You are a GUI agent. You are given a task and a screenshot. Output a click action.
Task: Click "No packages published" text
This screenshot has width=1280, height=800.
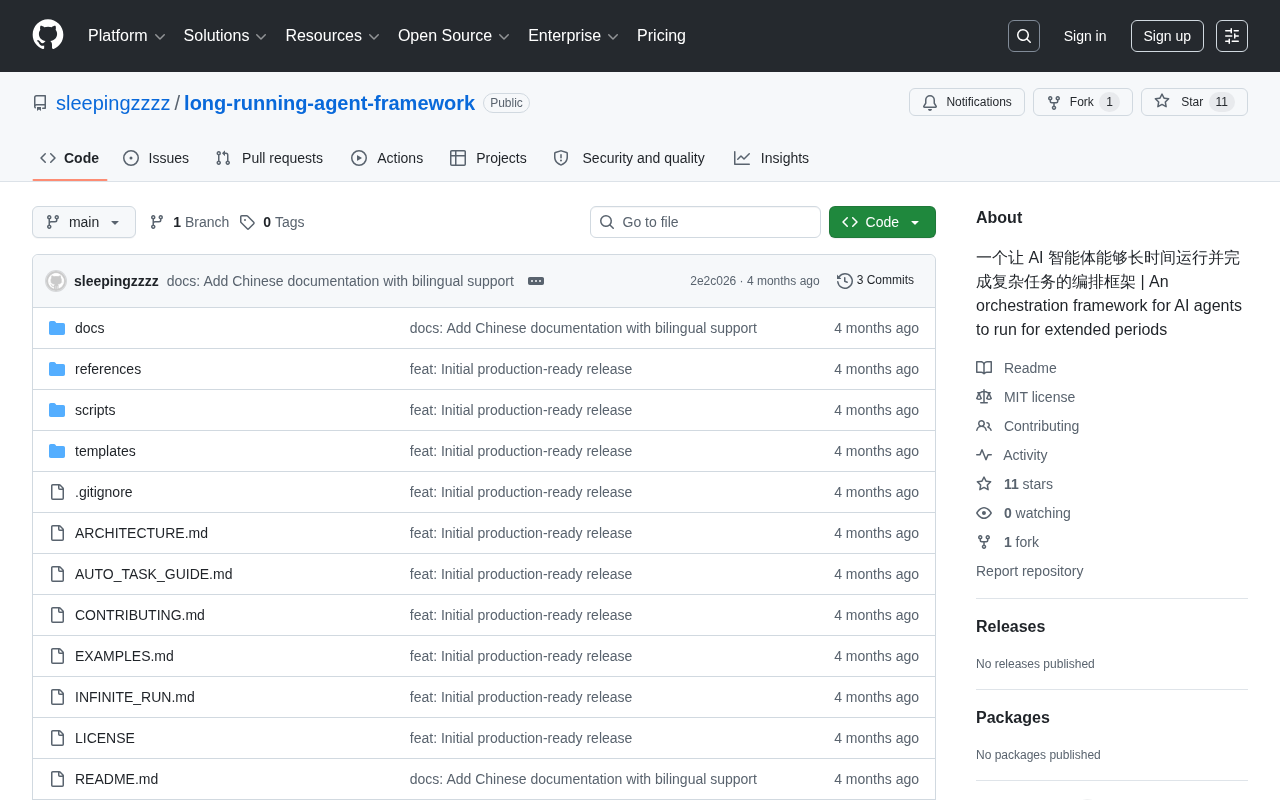[x=1038, y=755]
